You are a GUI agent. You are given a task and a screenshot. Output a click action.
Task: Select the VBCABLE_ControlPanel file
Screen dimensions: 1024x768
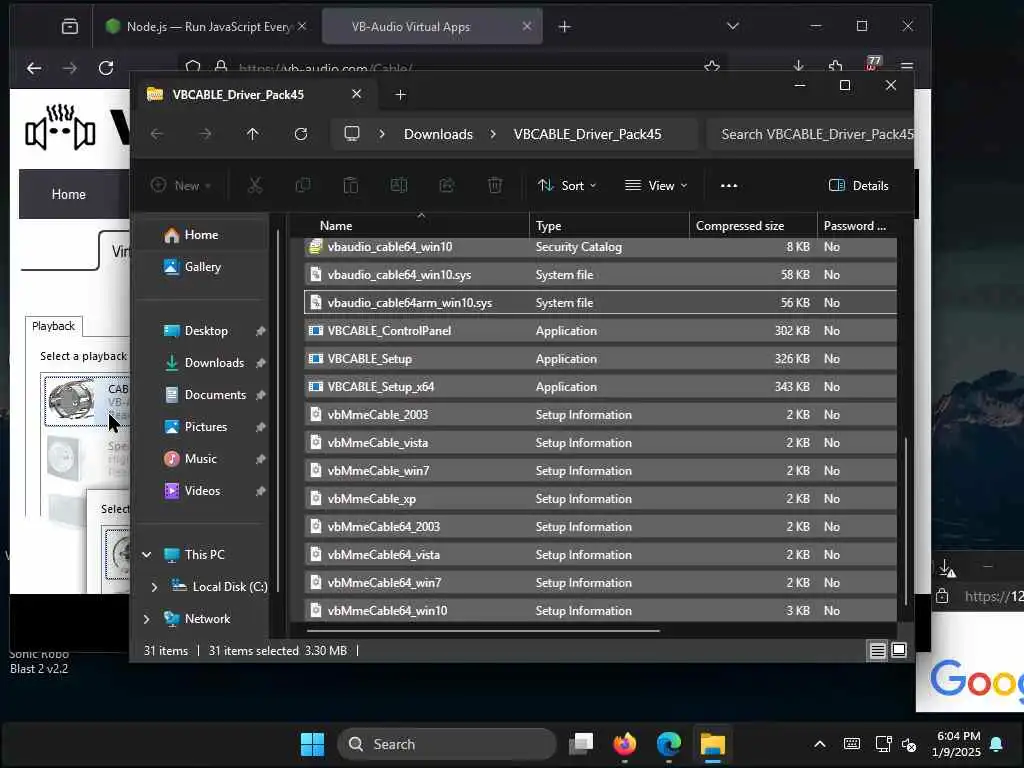point(600,330)
